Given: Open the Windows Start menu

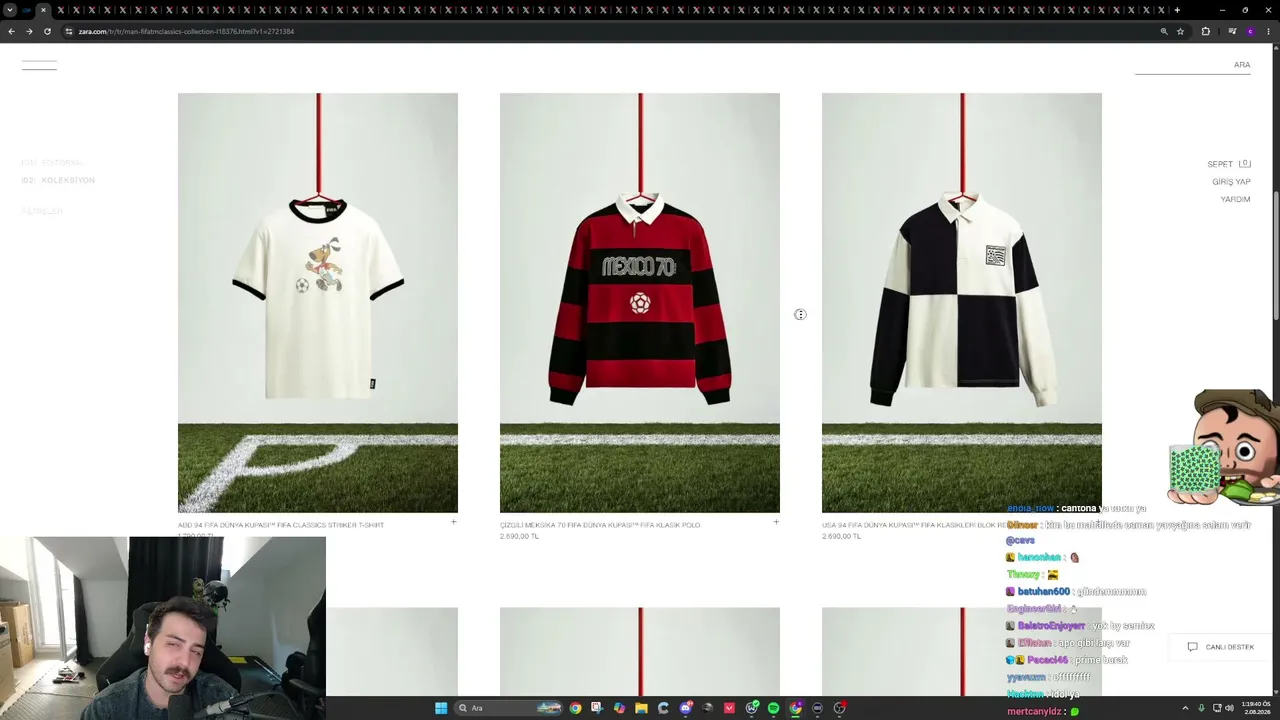Looking at the screenshot, I should (x=441, y=708).
